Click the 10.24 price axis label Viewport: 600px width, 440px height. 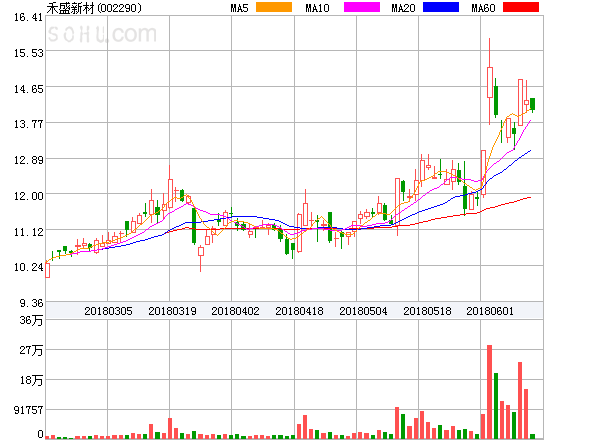[28, 267]
